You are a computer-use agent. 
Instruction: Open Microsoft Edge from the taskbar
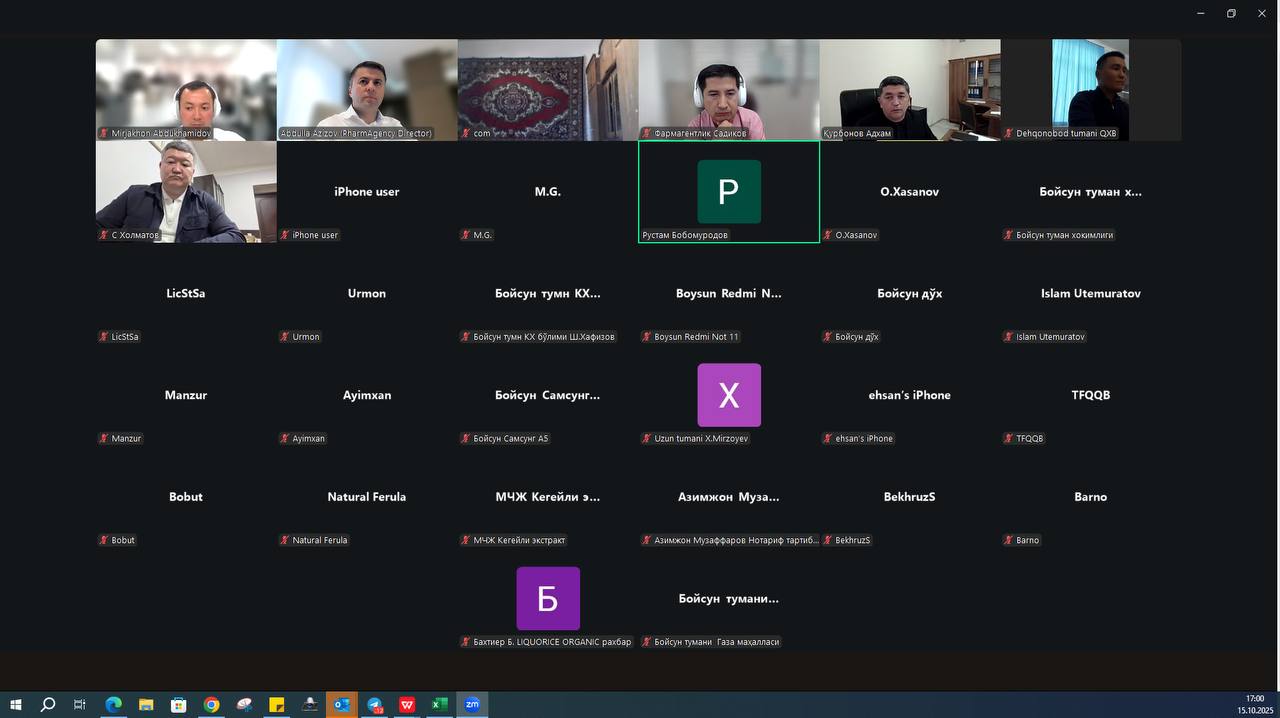pos(113,704)
